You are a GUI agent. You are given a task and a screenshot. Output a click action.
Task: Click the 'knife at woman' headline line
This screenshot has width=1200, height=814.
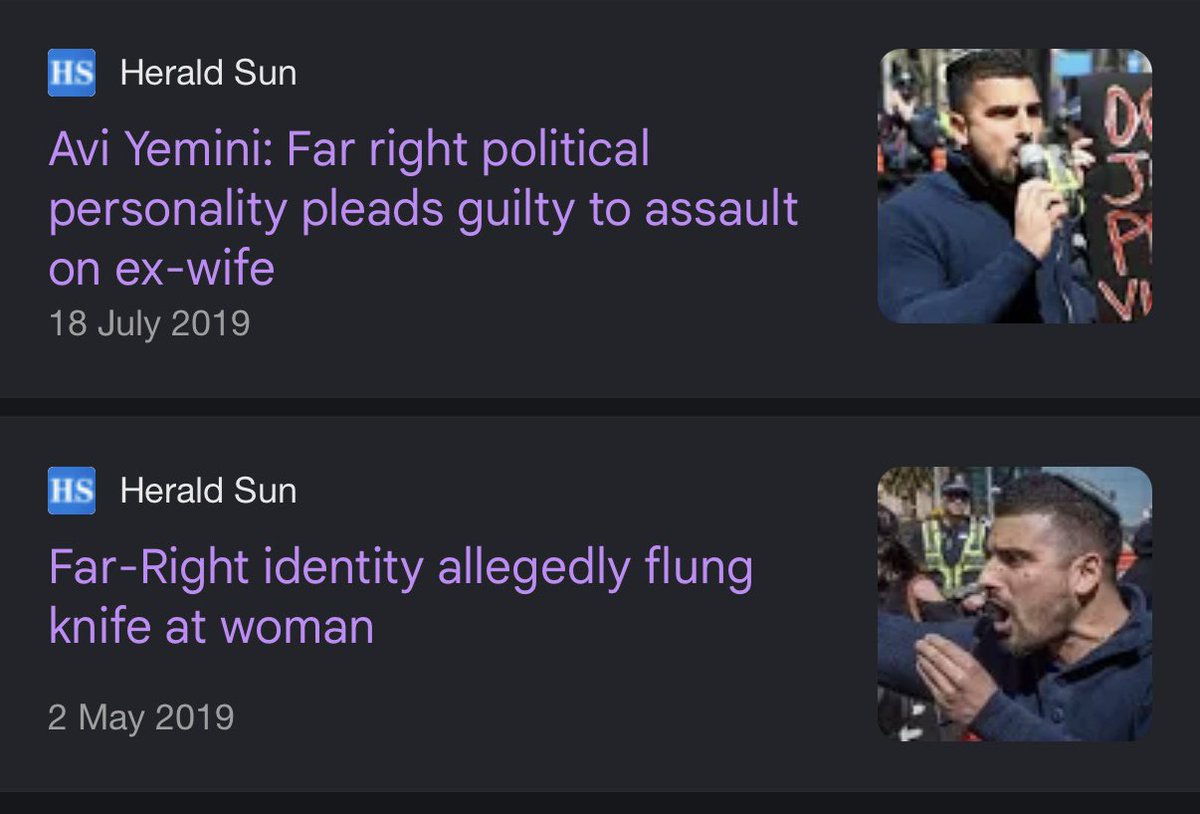click(x=211, y=626)
